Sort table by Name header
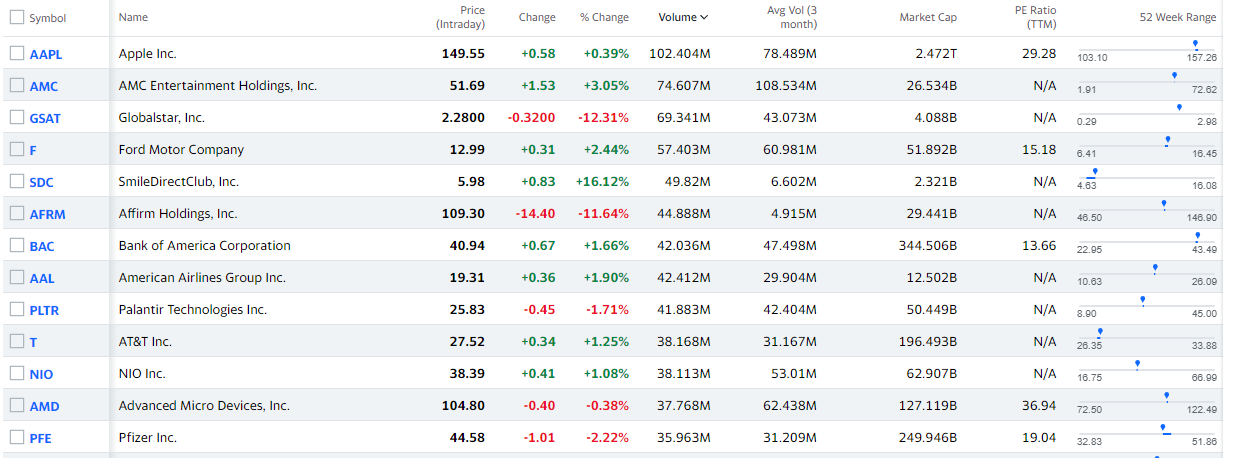This screenshot has width=1233, height=458. [133, 17]
